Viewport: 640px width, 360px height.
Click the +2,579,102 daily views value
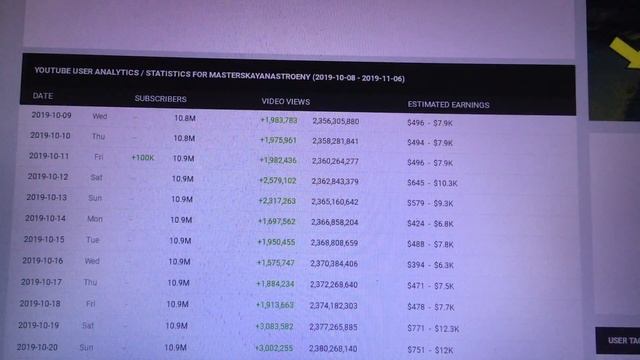tap(278, 180)
